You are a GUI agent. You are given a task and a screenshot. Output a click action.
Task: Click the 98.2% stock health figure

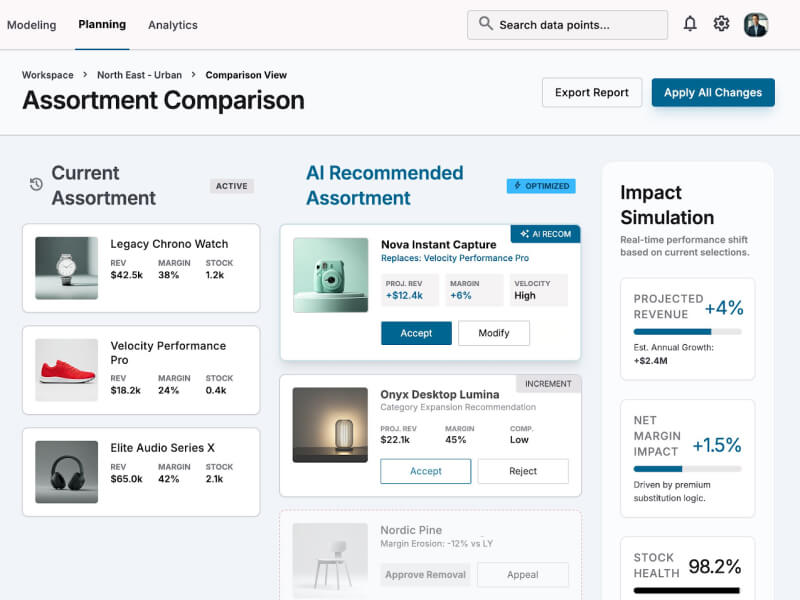[715, 566]
